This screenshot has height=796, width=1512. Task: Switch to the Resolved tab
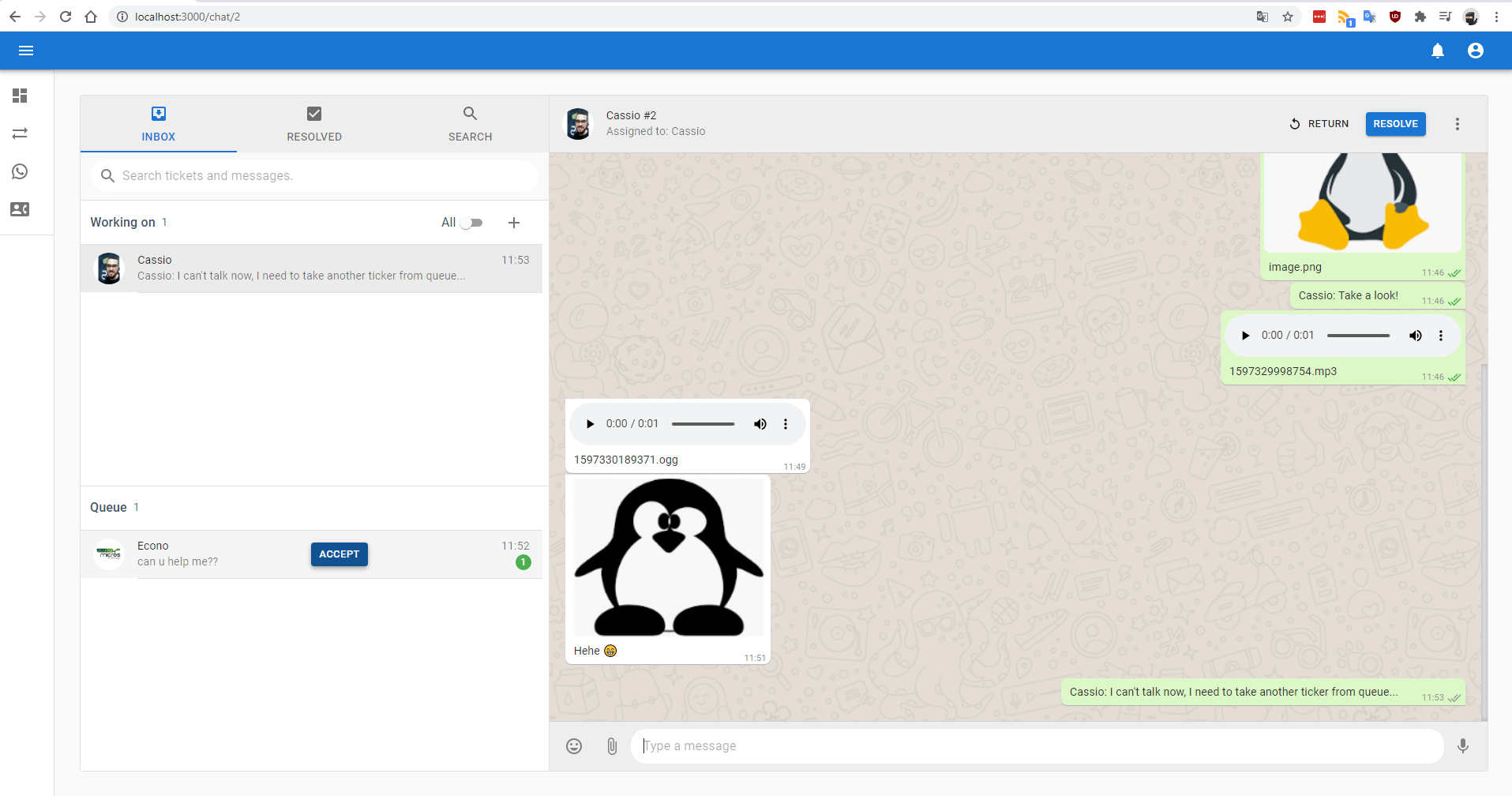click(x=314, y=124)
